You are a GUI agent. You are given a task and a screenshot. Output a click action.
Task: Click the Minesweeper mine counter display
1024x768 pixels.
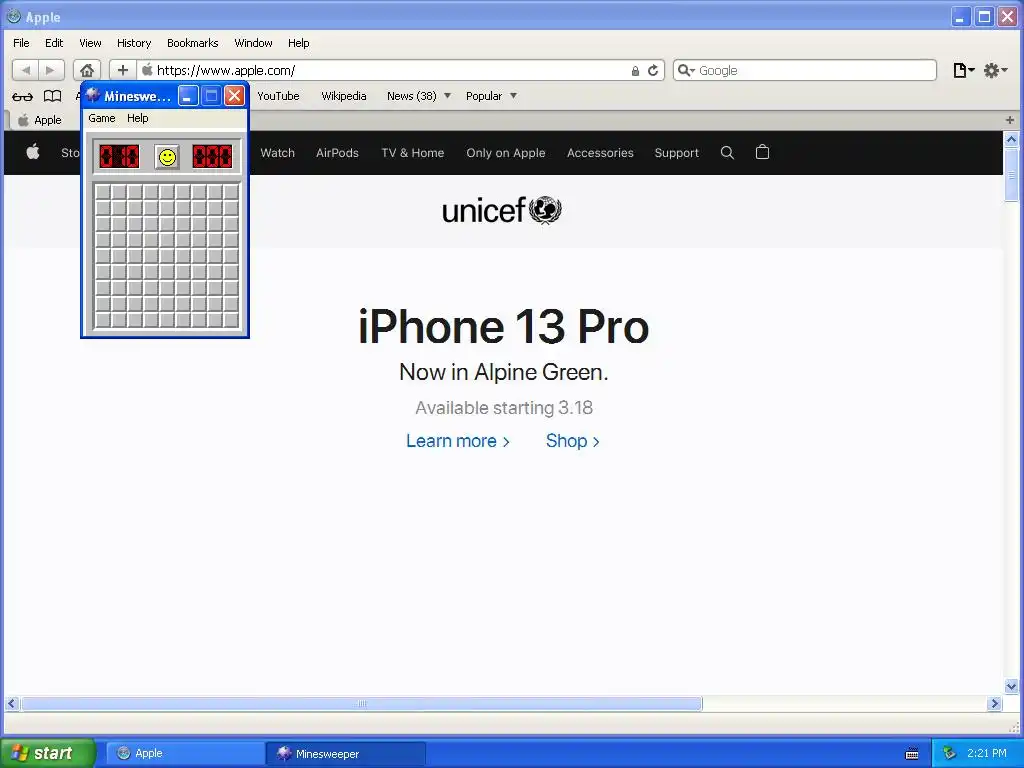119,157
